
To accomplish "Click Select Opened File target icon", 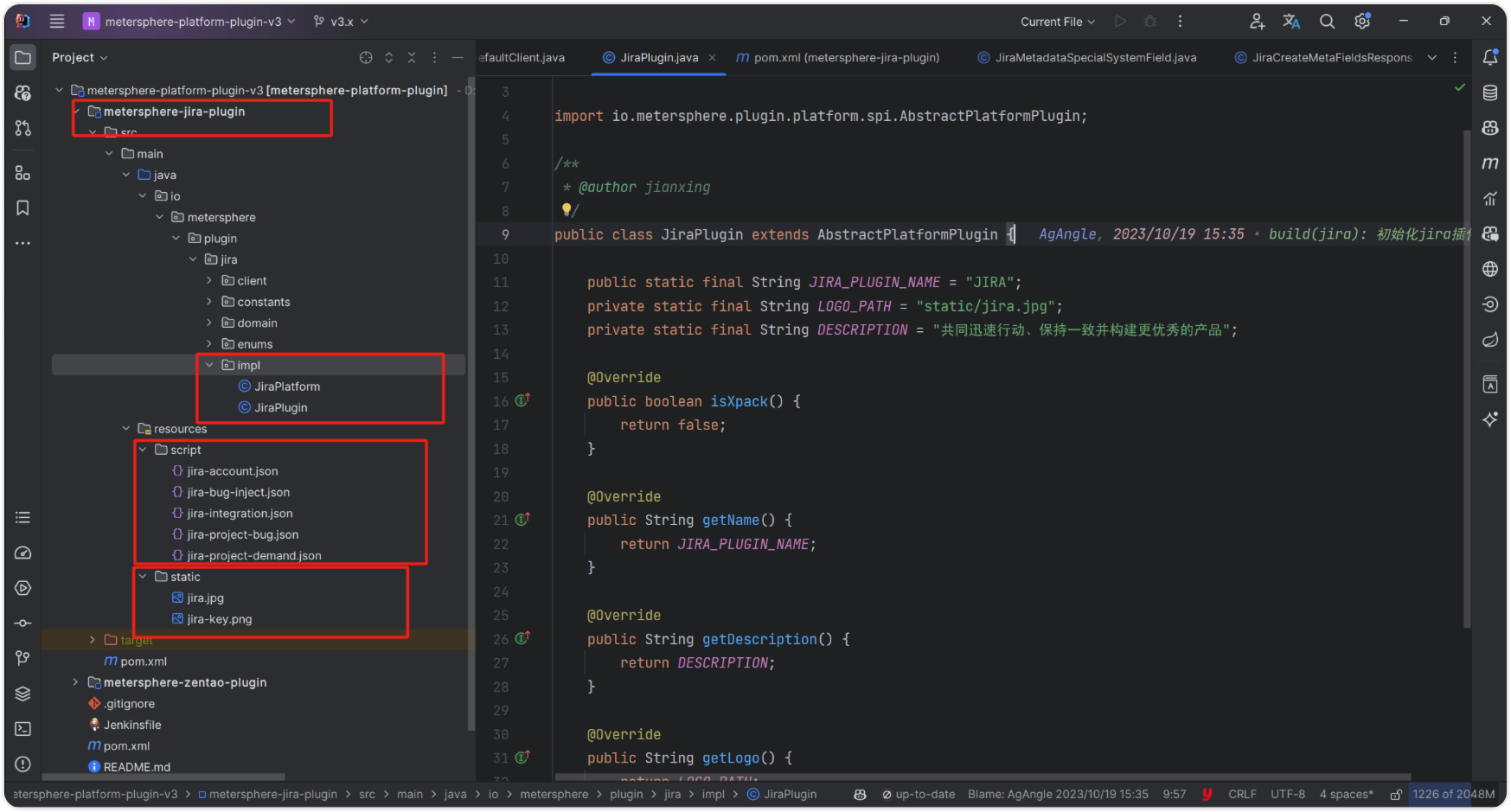I will click(x=366, y=58).
